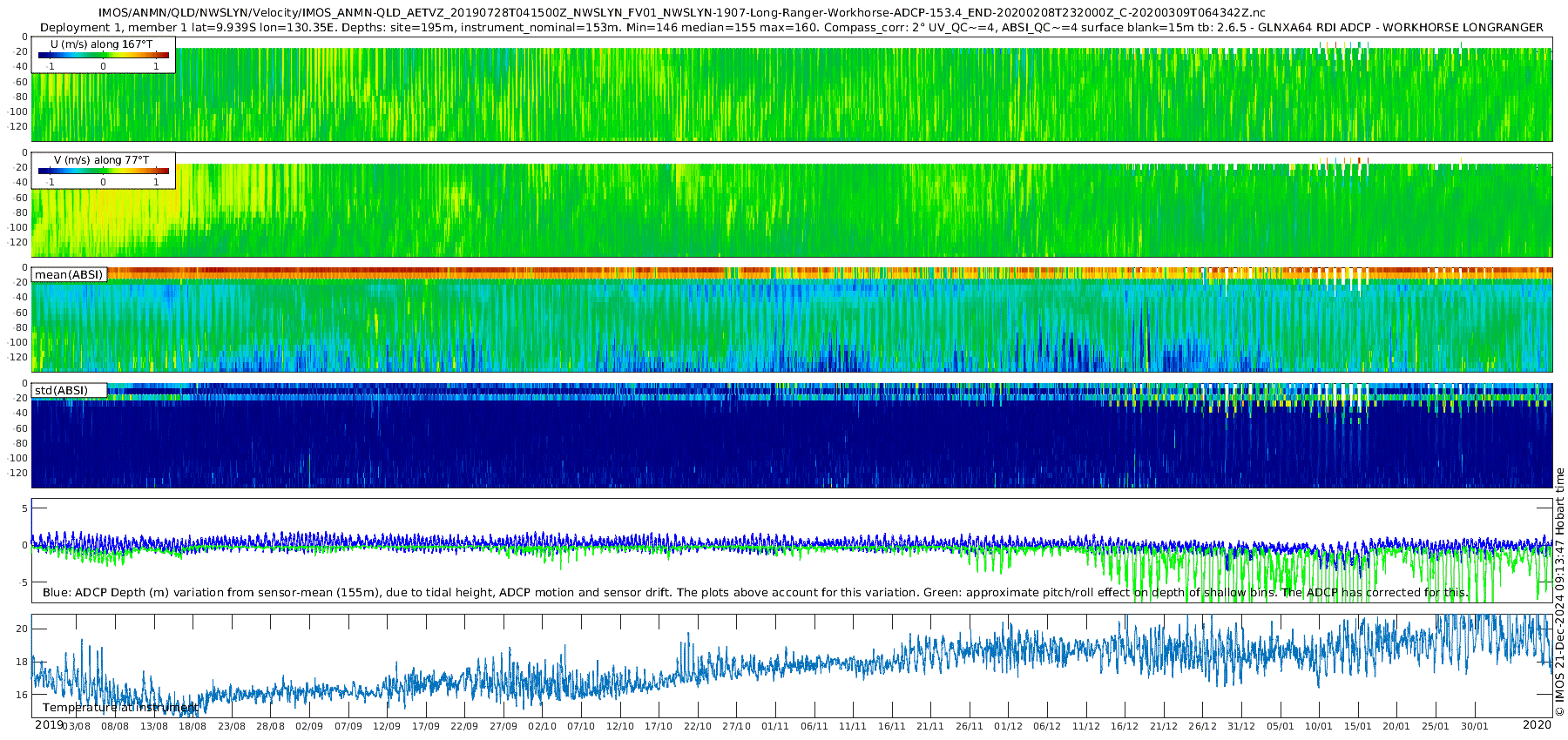This screenshot has height=740, width=1568.
Task: Click the '17/09' date tick label
Action: (426, 726)
